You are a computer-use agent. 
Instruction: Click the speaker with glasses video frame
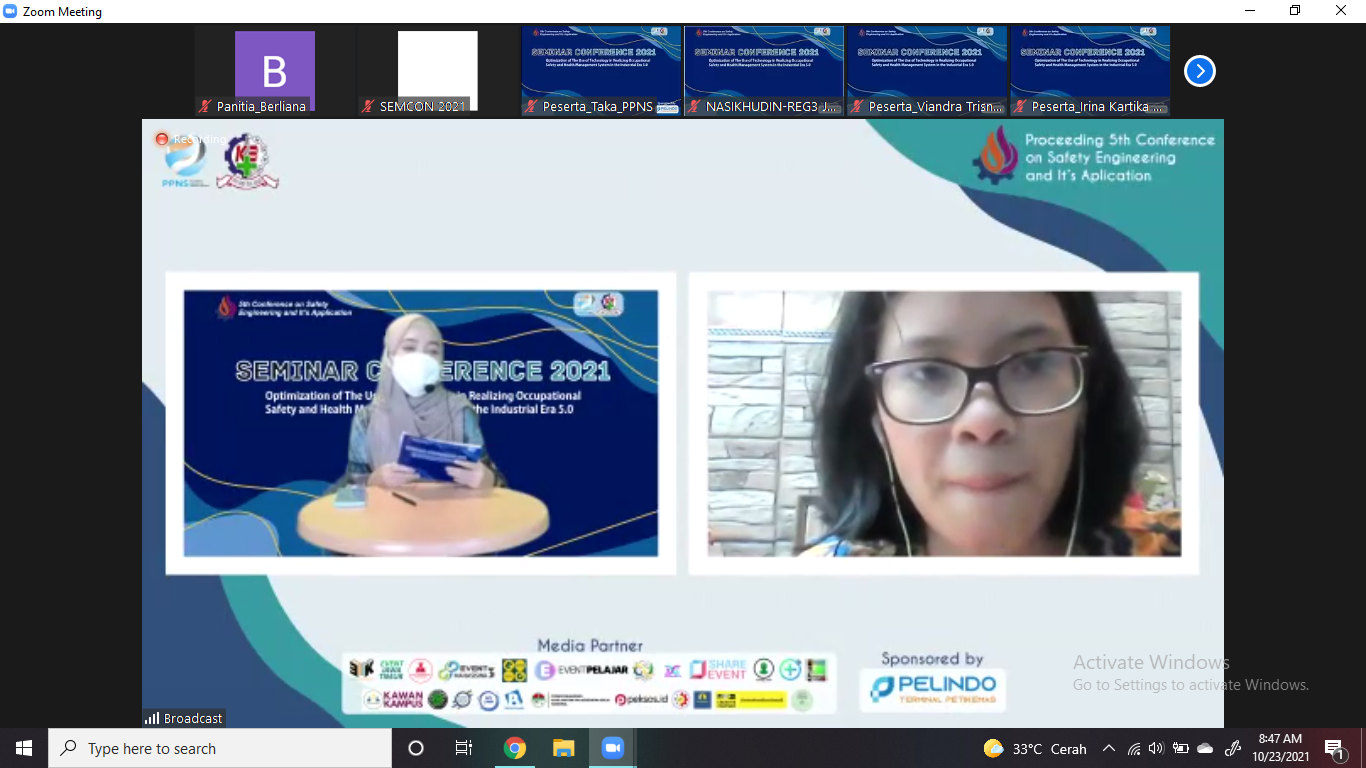[944, 423]
